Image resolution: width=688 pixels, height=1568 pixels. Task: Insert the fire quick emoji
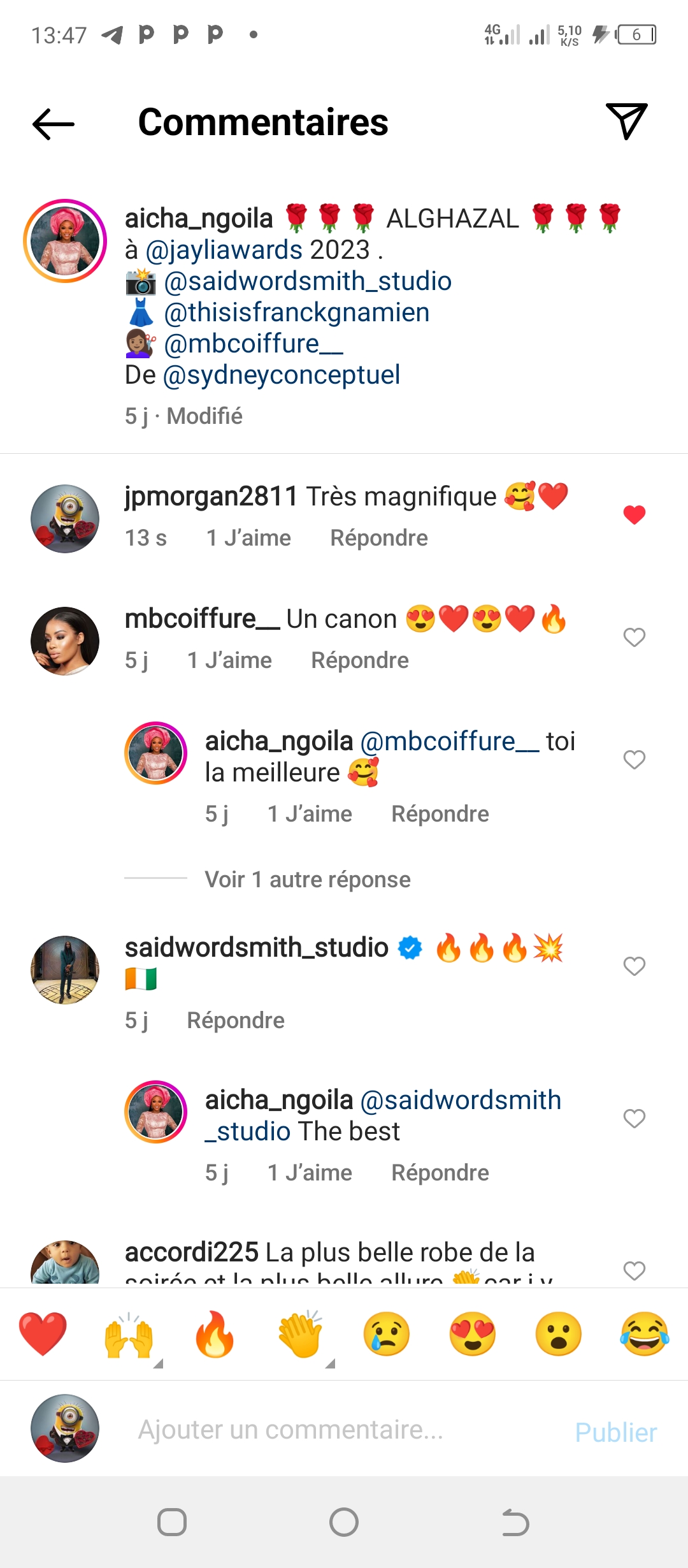point(215,1335)
